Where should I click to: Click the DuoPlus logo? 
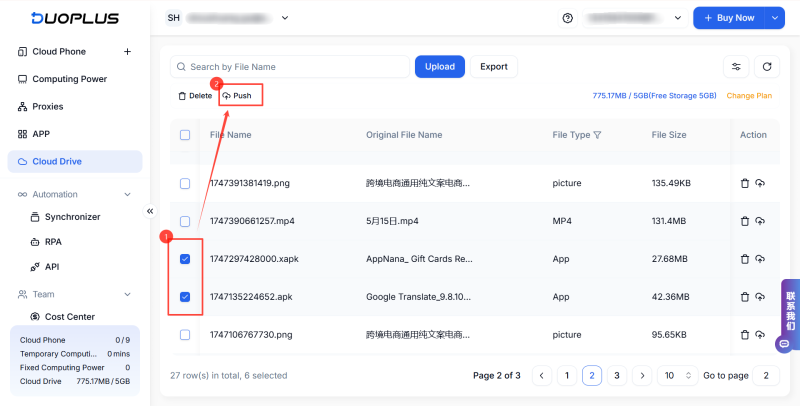click(75, 18)
